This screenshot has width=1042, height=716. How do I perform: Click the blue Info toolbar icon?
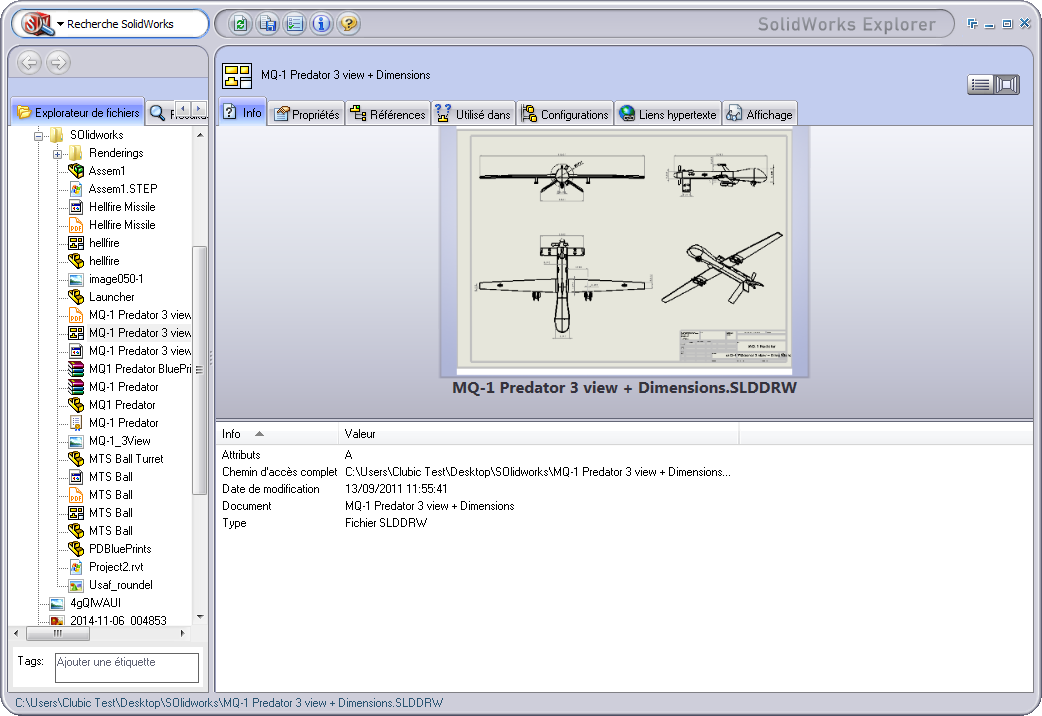pyautogui.click(x=322, y=24)
